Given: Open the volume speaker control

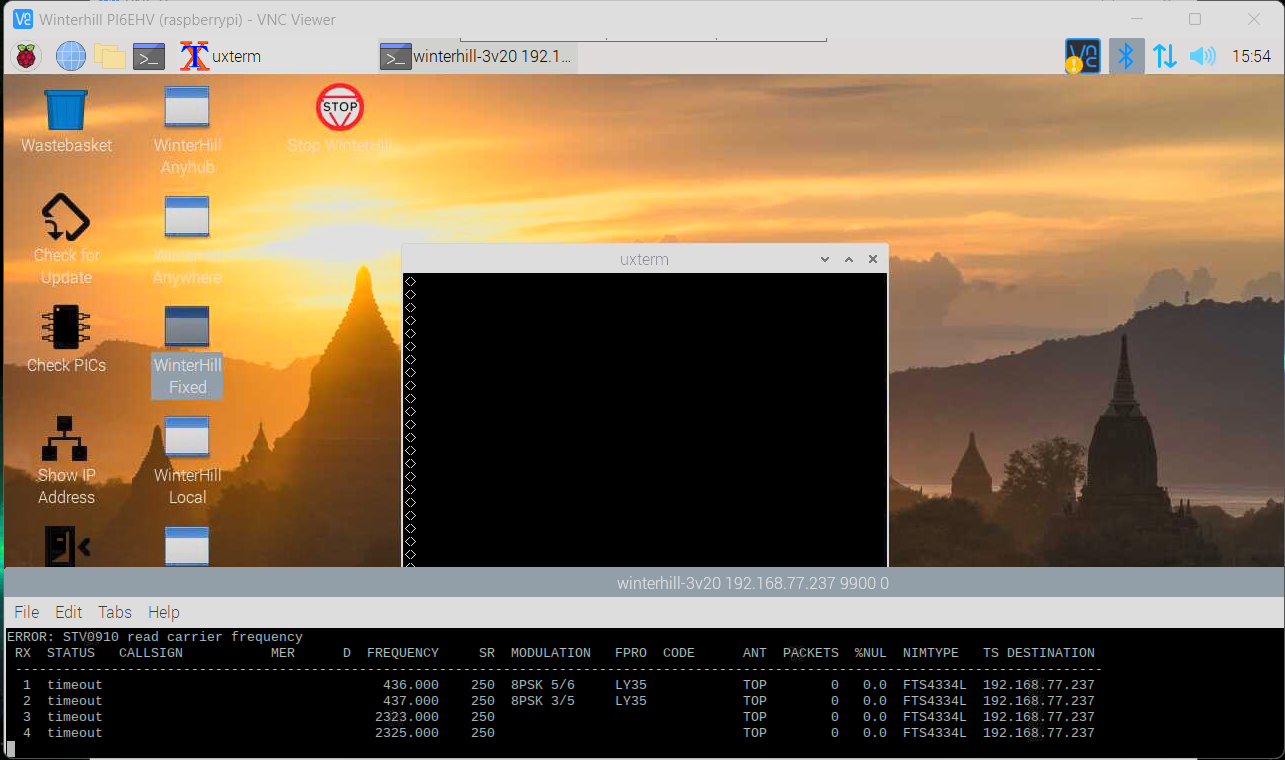Looking at the screenshot, I should [1202, 56].
